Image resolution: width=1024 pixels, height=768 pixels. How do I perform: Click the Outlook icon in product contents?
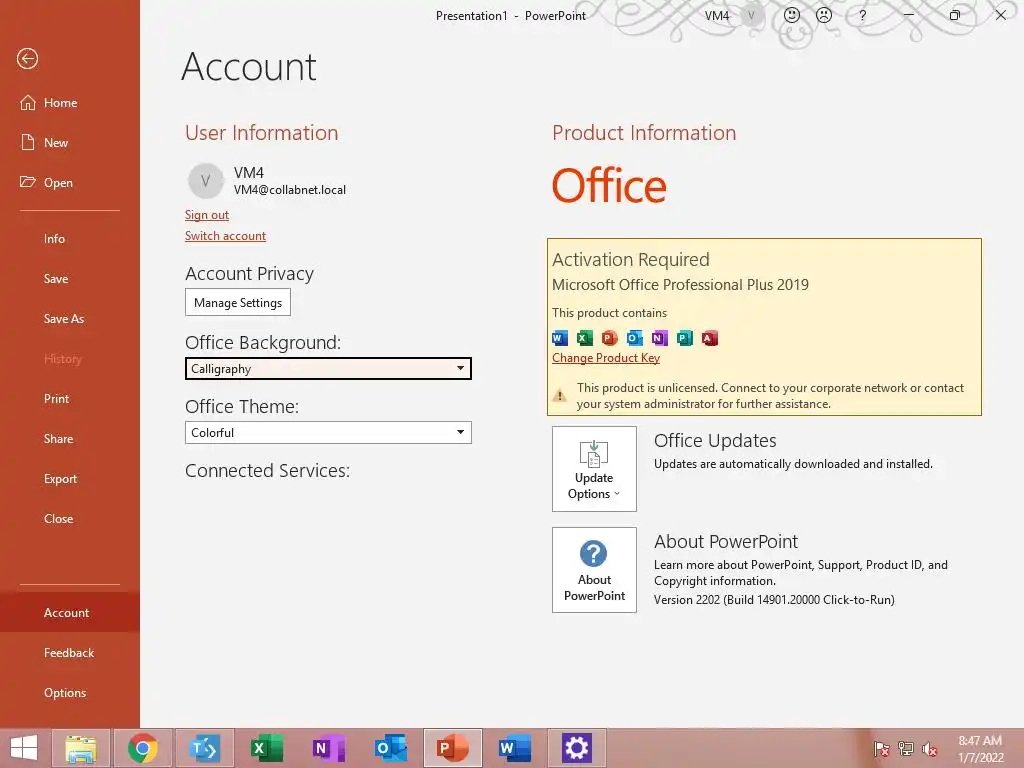[x=634, y=338]
